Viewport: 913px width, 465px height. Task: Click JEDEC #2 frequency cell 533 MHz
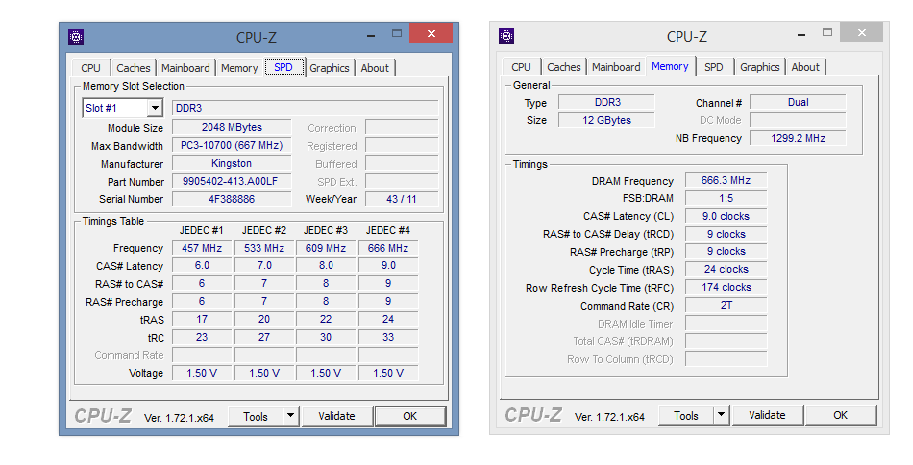264,248
